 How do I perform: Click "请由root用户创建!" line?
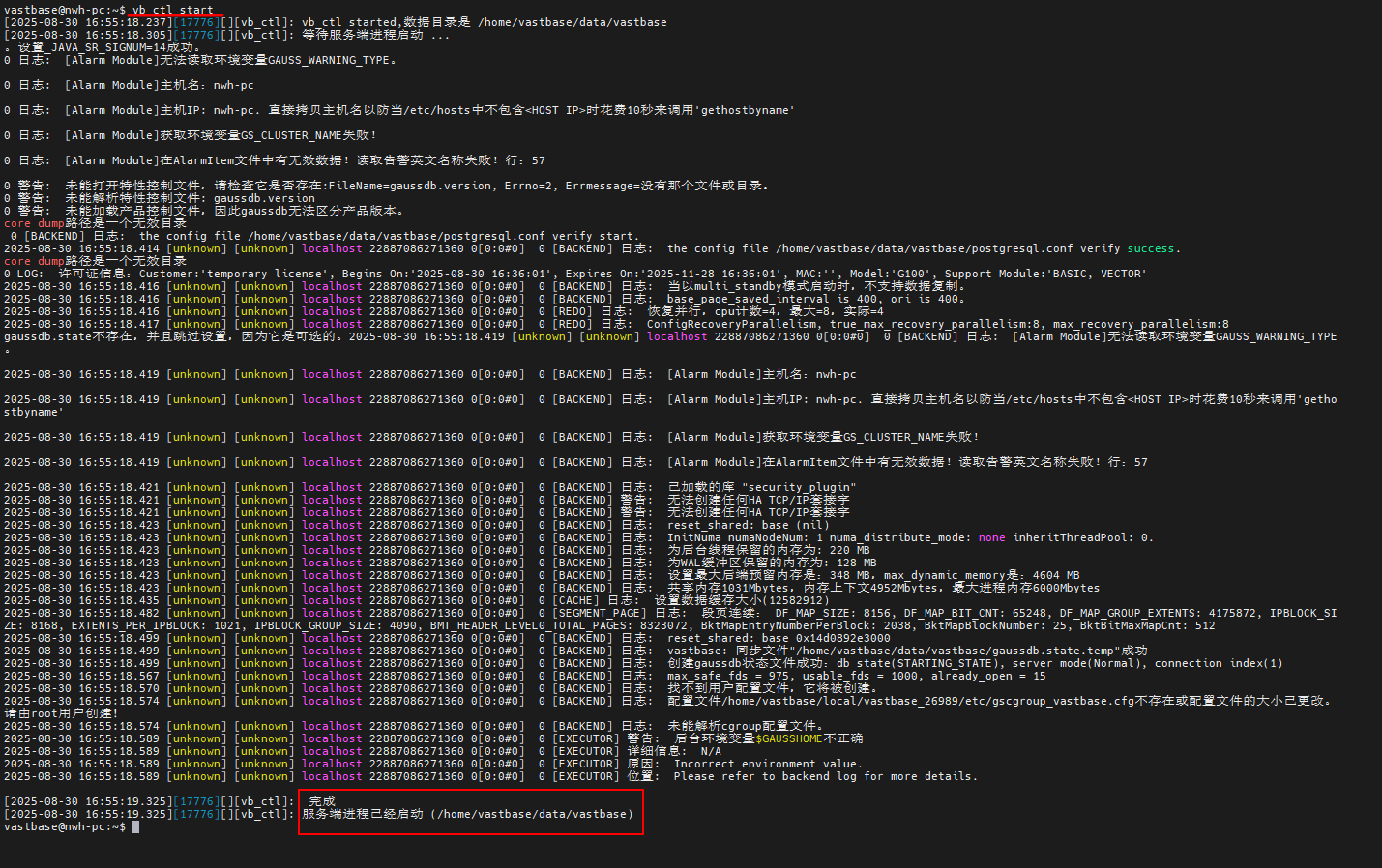point(61,713)
